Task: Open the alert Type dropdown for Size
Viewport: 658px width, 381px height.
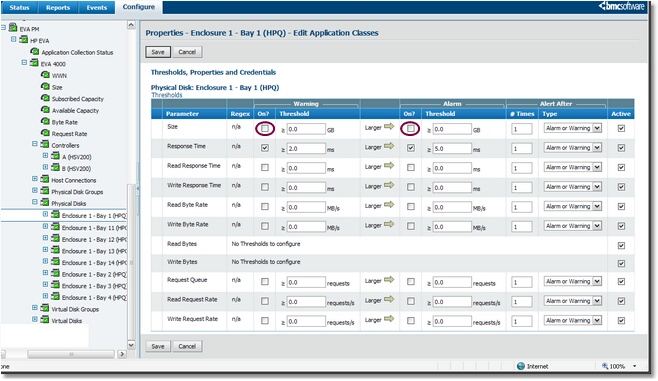Action: pyautogui.click(x=573, y=128)
